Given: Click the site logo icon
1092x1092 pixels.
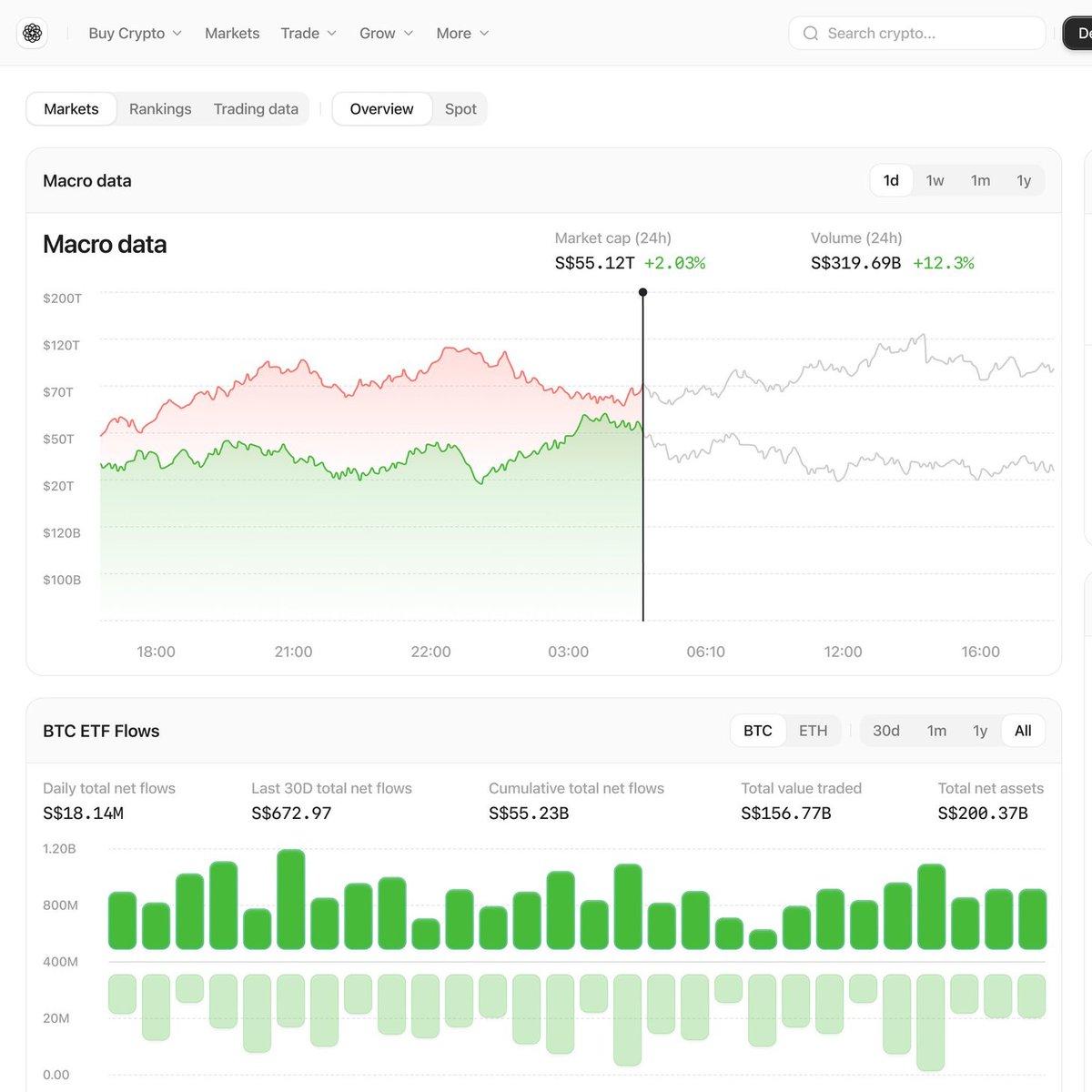Looking at the screenshot, I should point(33,33).
